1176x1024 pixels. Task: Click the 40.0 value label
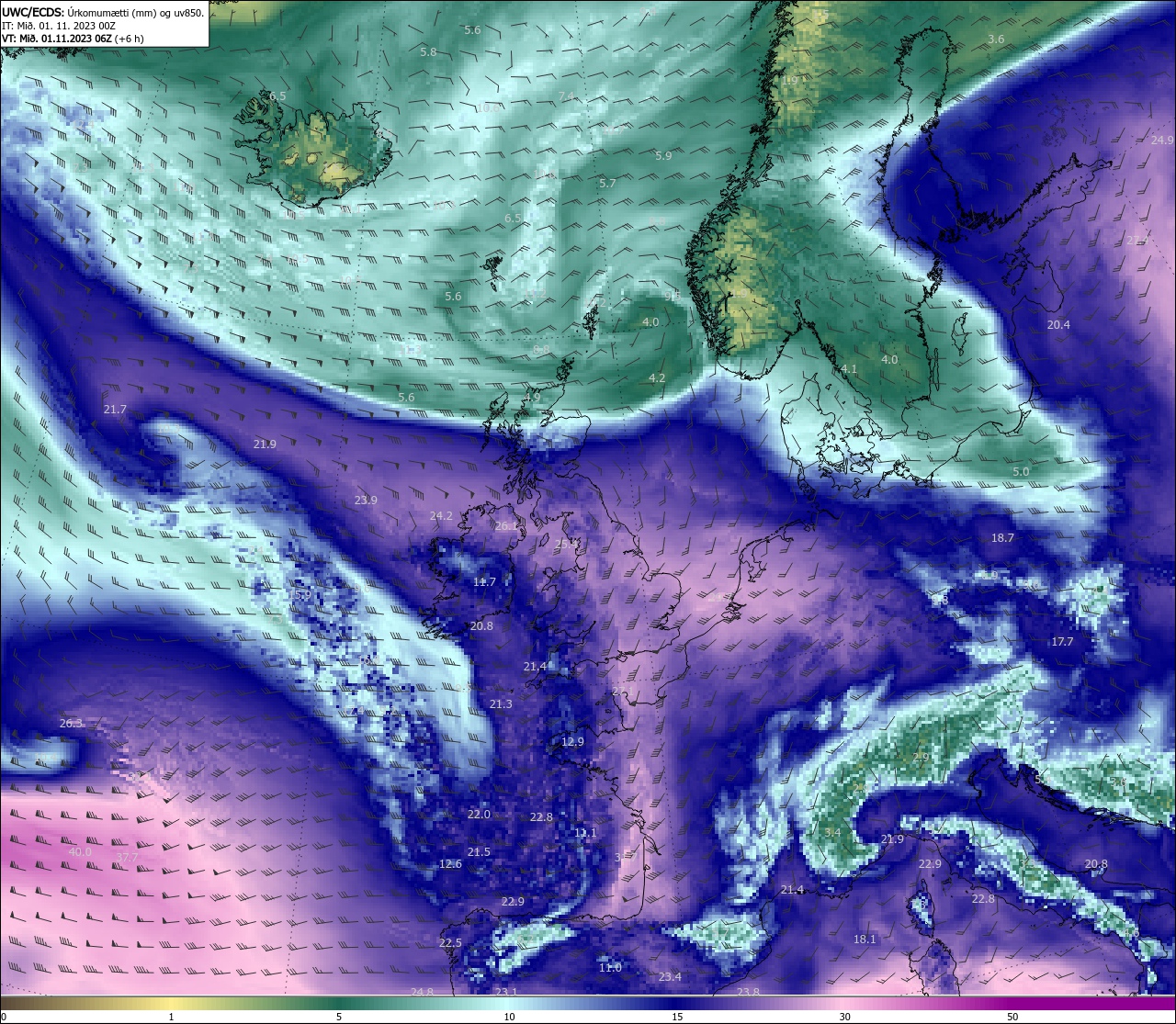[x=80, y=852]
